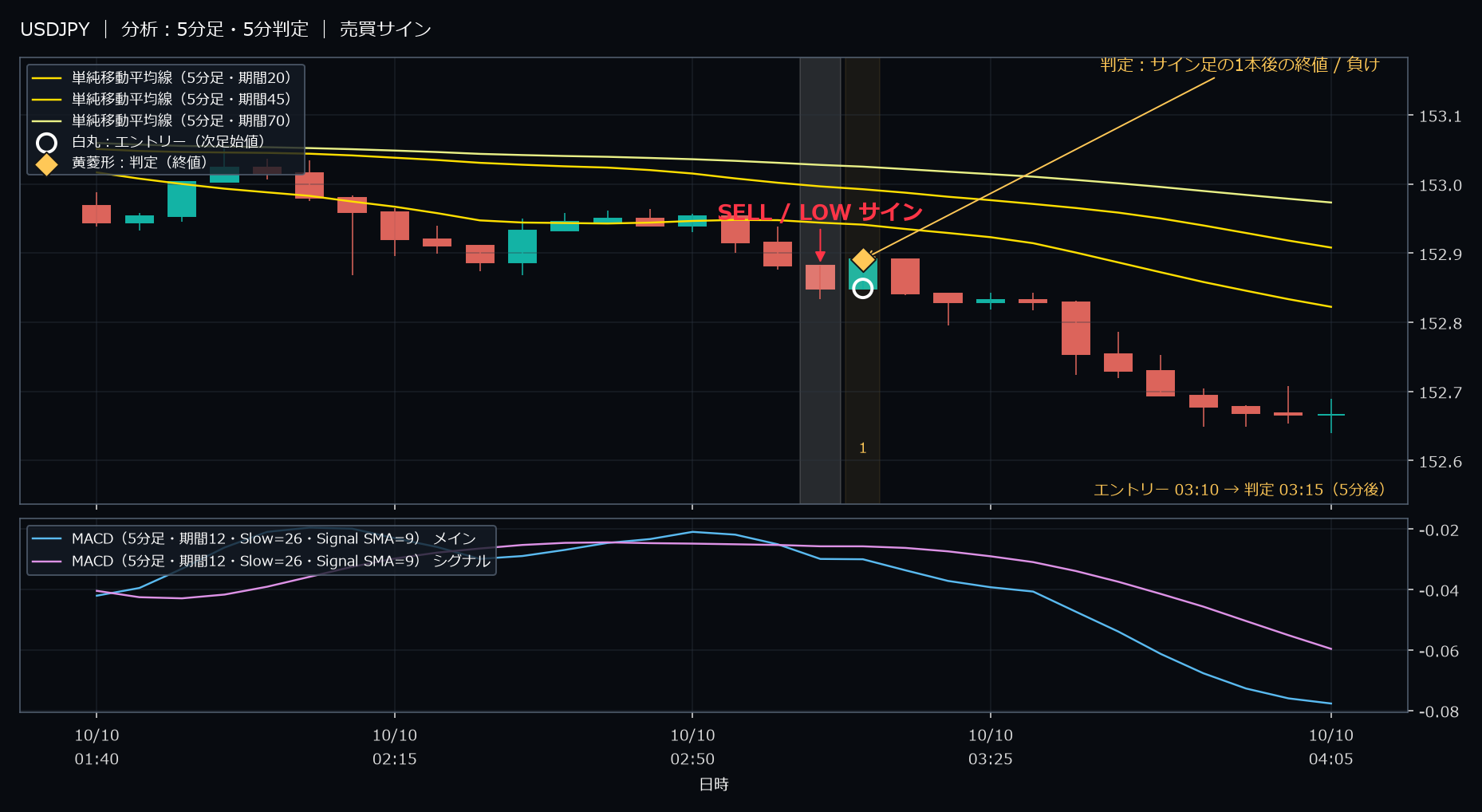The width and height of the screenshot is (1482, 812).
Task: Click the -0.06 MACD axis label
Action: pos(1438,651)
